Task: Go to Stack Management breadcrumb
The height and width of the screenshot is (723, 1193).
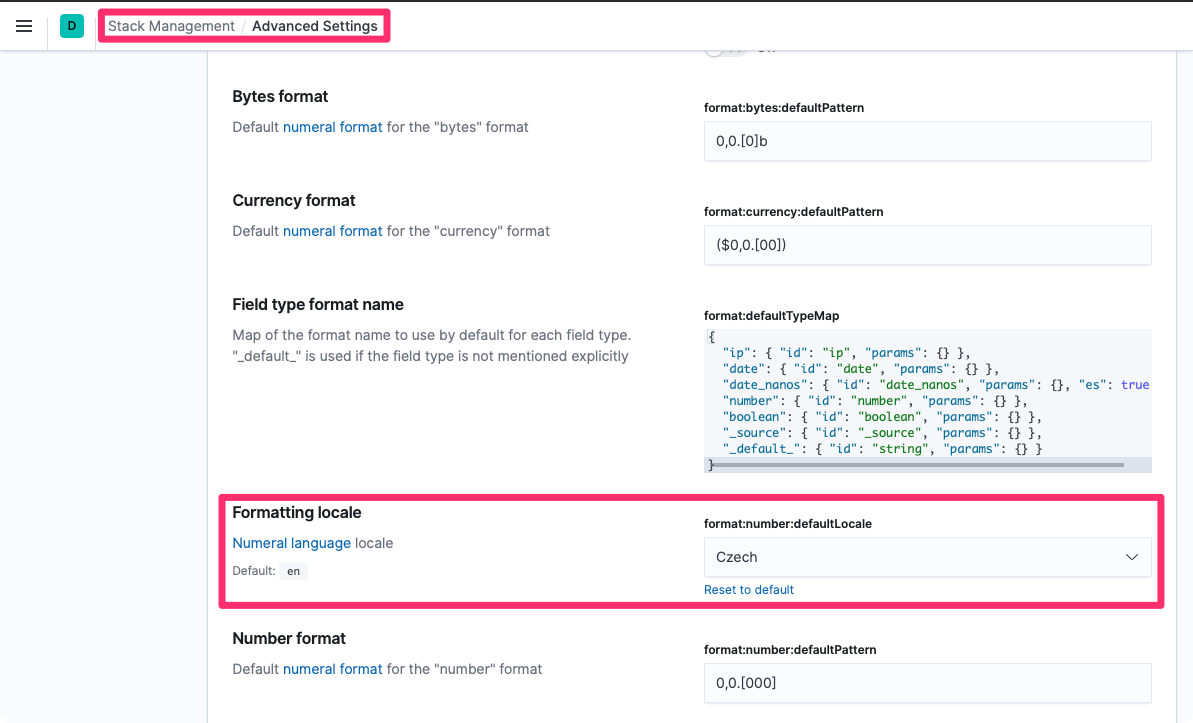Action: point(171,26)
